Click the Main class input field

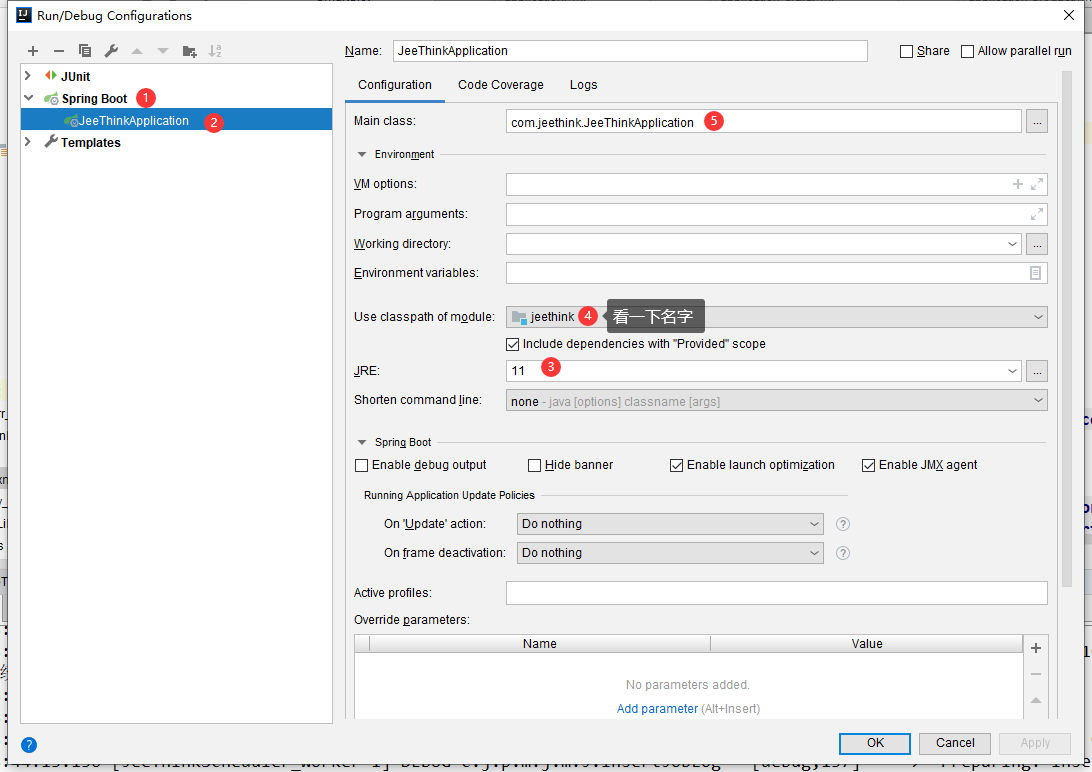pos(763,122)
